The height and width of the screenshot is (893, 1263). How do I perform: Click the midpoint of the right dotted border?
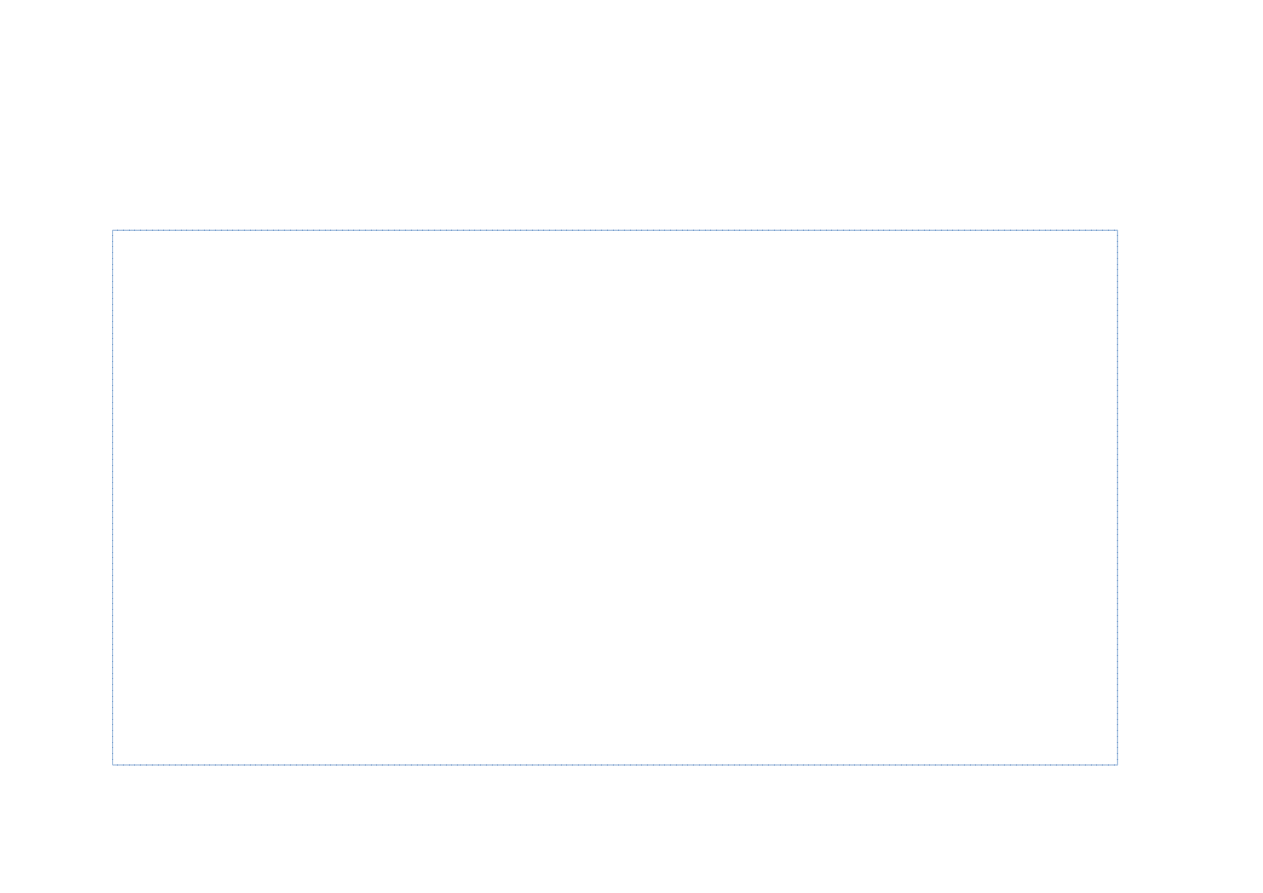point(1117,498)
